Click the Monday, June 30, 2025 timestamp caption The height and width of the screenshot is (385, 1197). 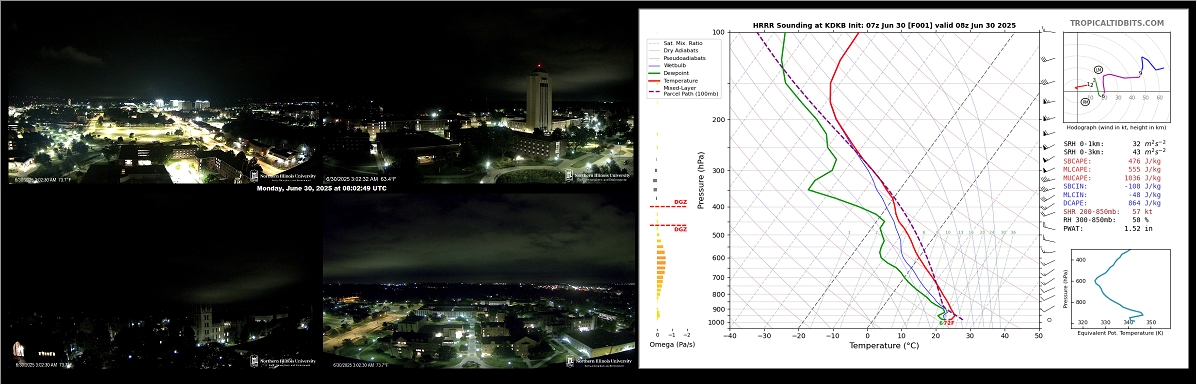[x=321, y=188]
